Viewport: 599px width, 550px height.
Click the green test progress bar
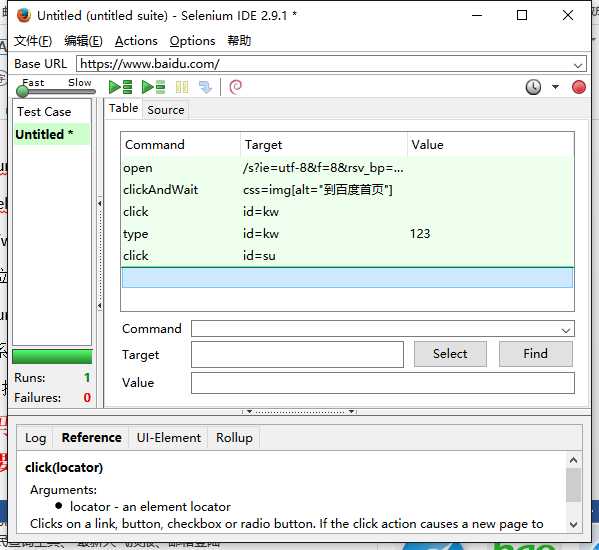(x=52, y=357)
